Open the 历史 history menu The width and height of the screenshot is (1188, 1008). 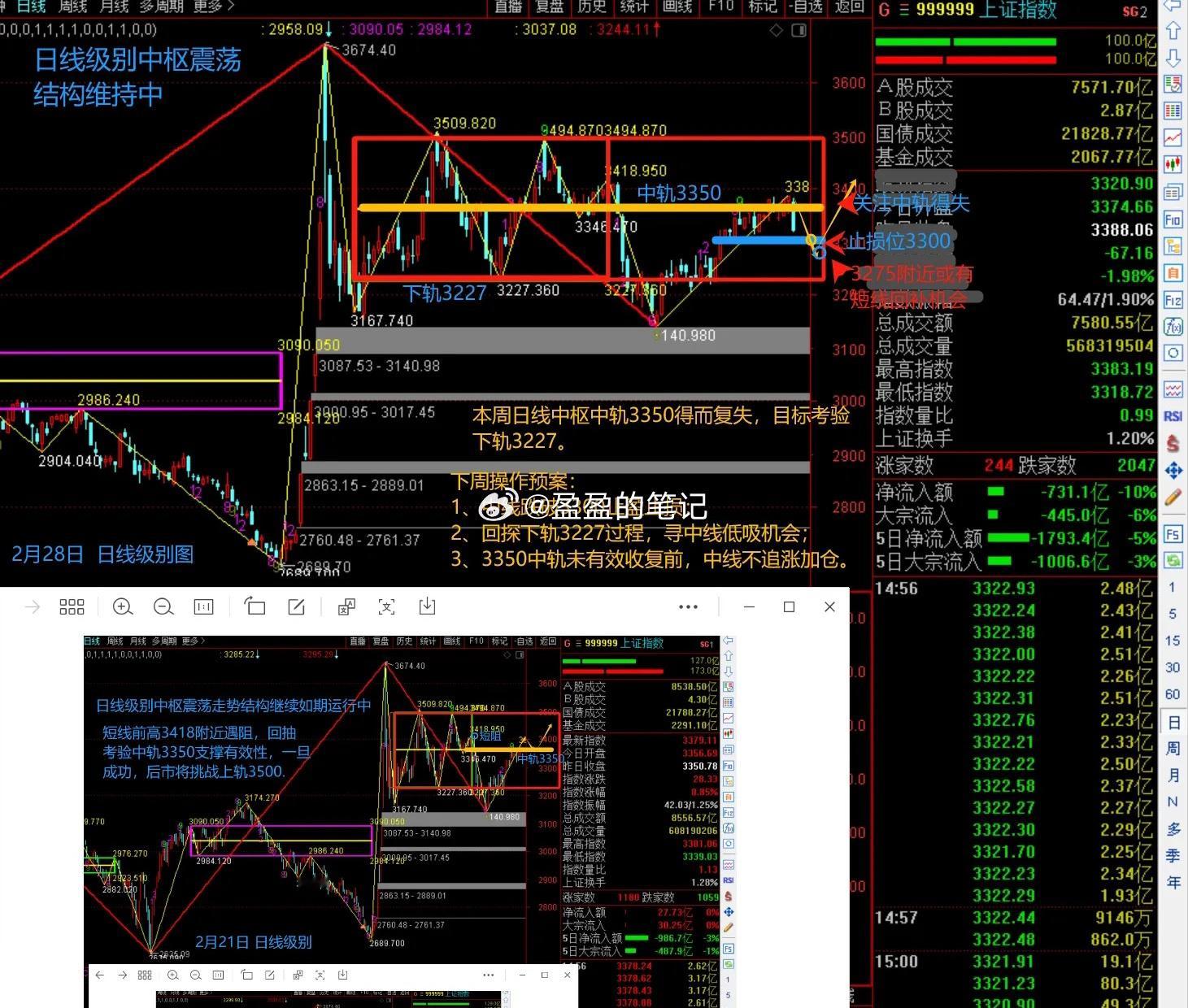592,7
